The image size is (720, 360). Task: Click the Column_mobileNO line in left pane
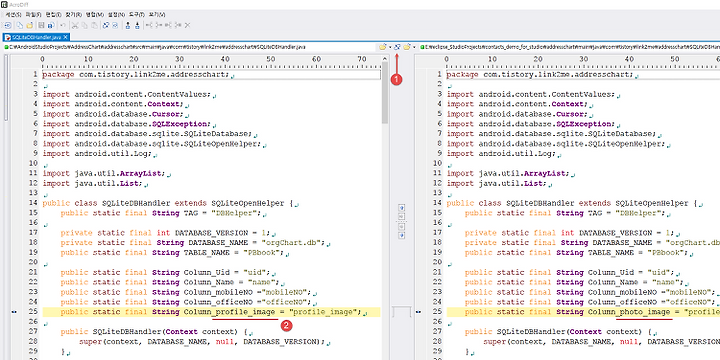pos(186,292)
